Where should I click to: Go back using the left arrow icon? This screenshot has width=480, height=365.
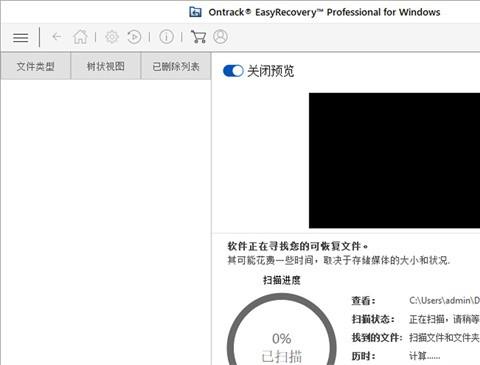(57, 37)
